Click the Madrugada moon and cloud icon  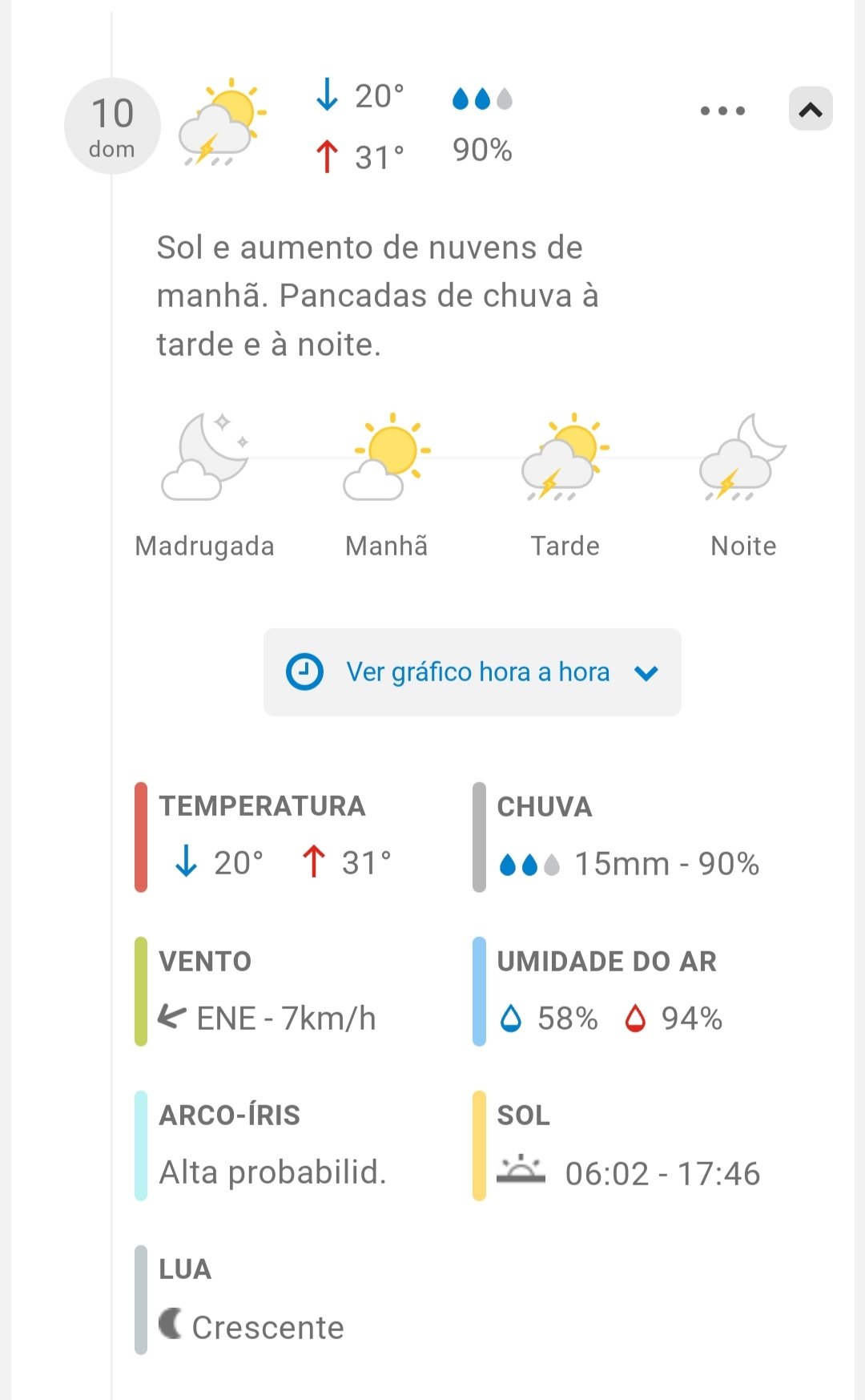205,458
